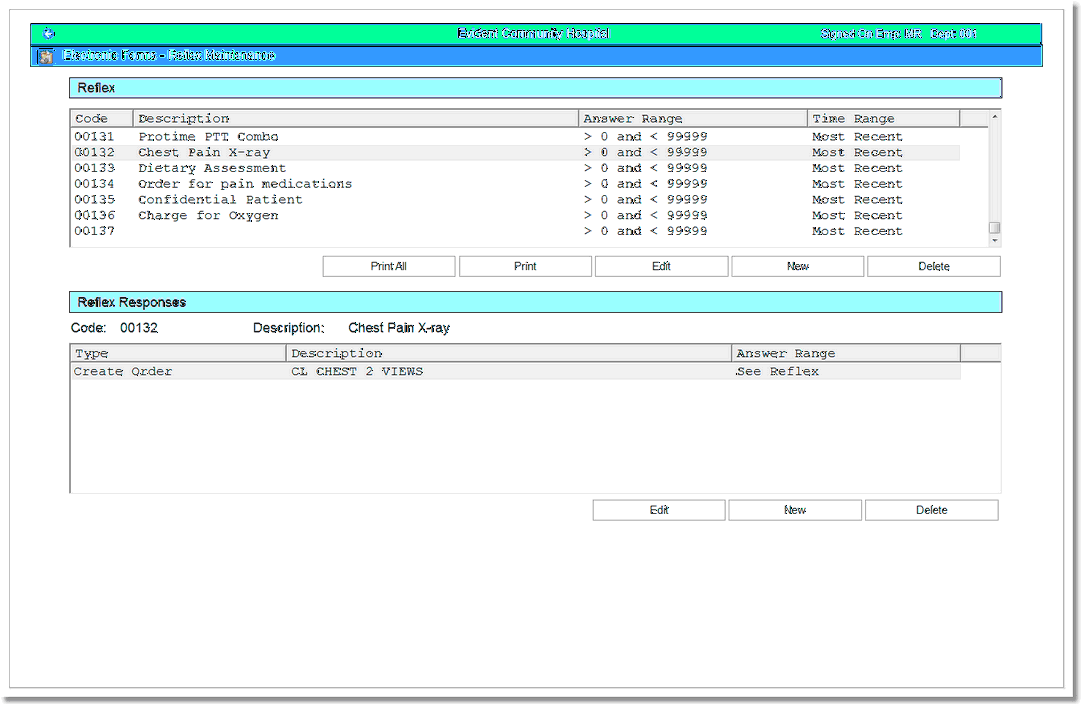Click the scroll up arrow of the Reflex list
Image resolution: width=1082 pixels, height=706 pixels.
994,117
